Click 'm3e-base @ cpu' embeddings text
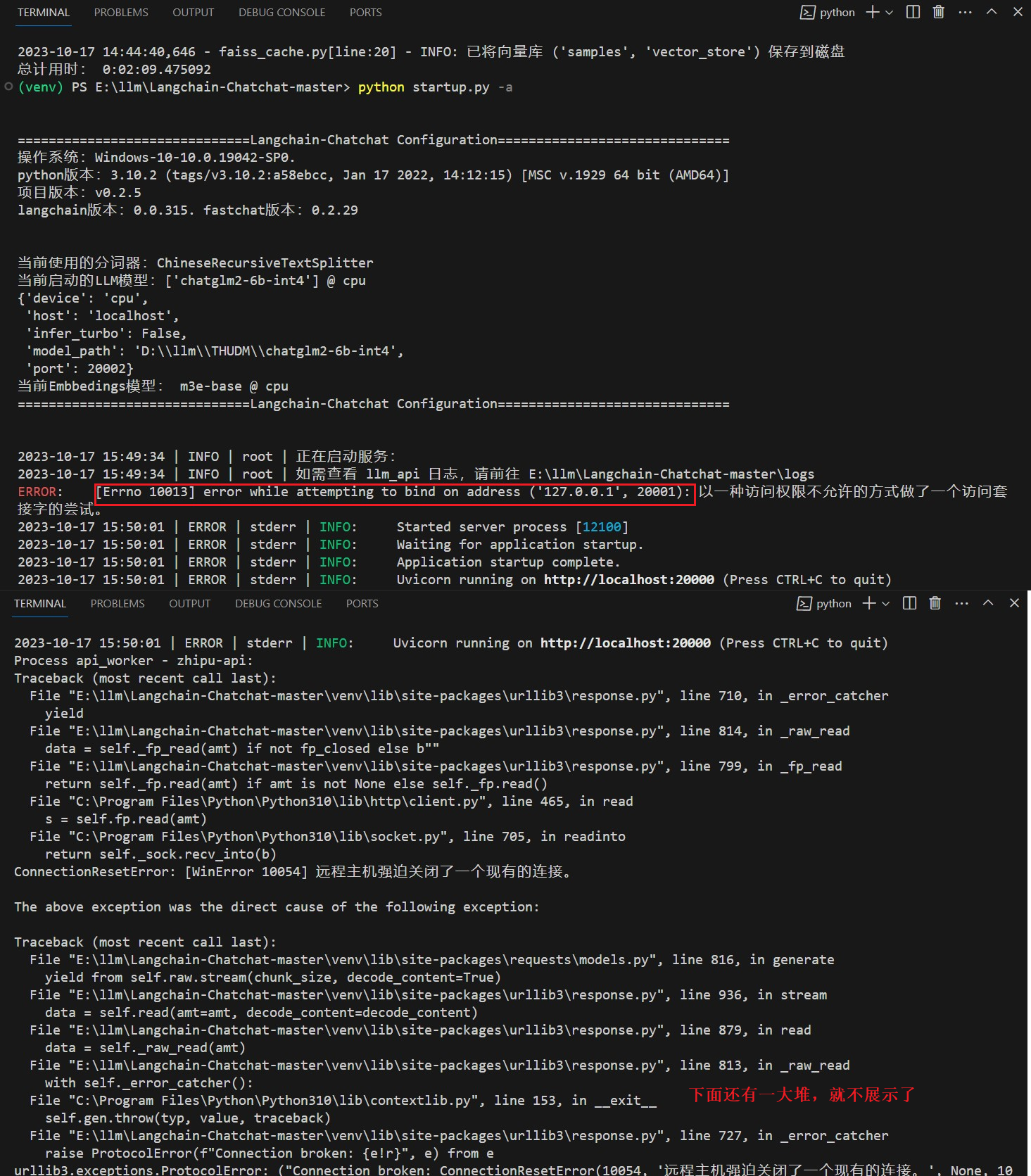1031x1176 pixels. [x=234, y=386]
